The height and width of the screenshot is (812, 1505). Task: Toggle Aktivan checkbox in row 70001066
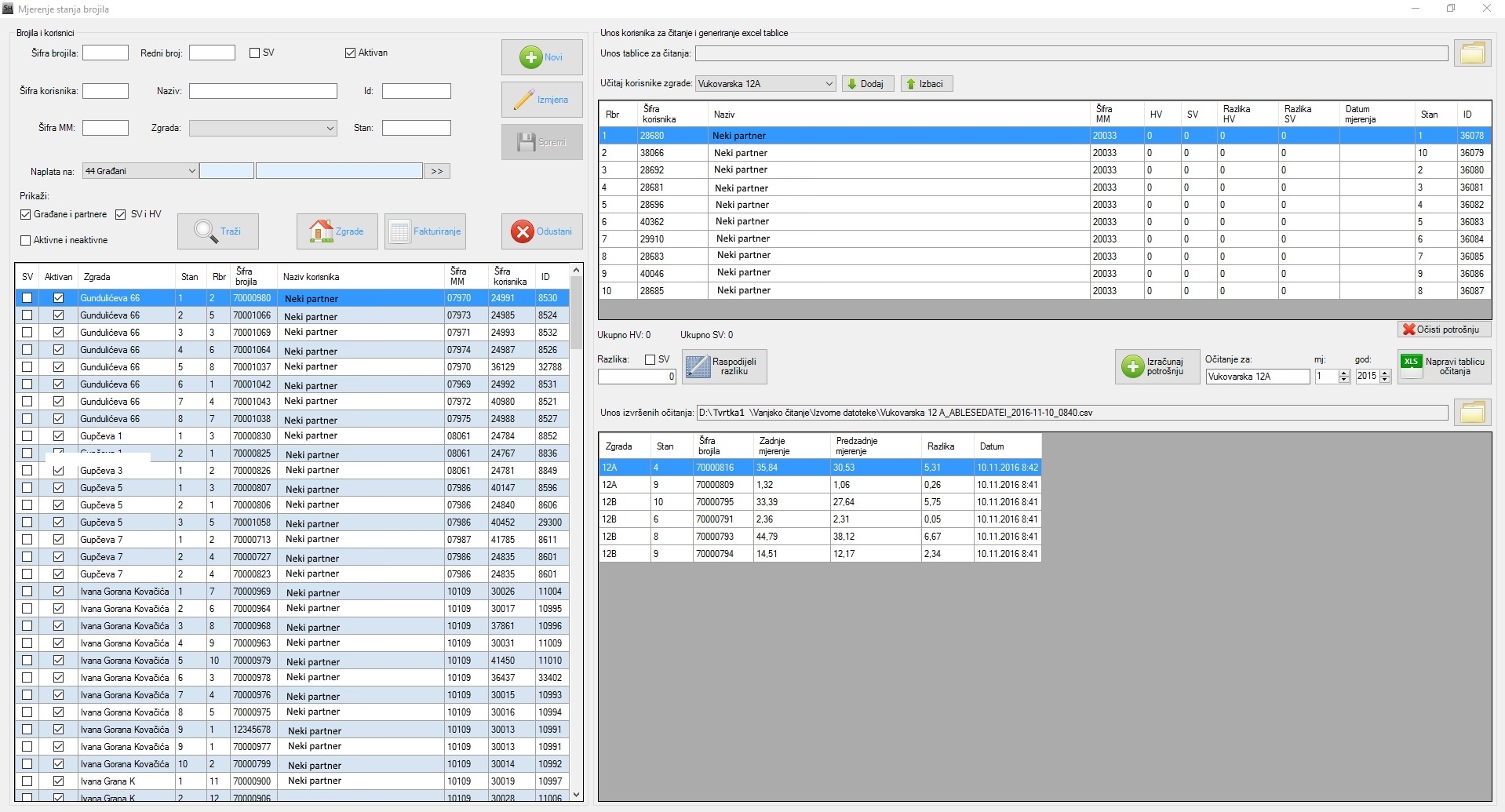point(58,315)
